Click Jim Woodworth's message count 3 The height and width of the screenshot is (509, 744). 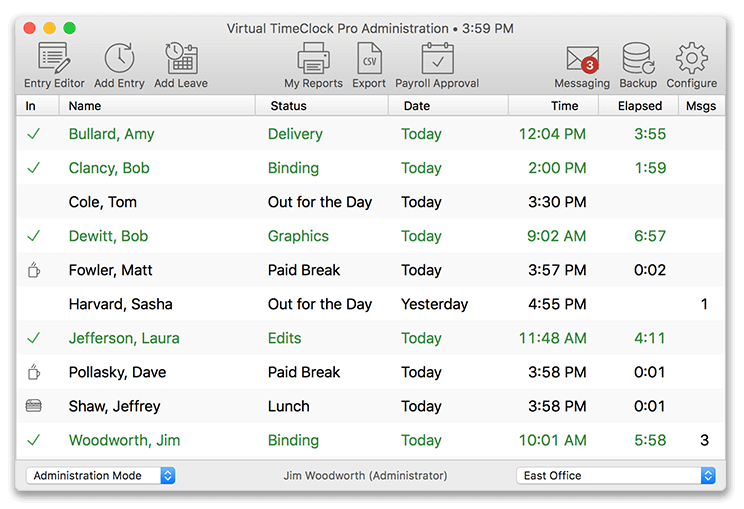pos(705,440)
